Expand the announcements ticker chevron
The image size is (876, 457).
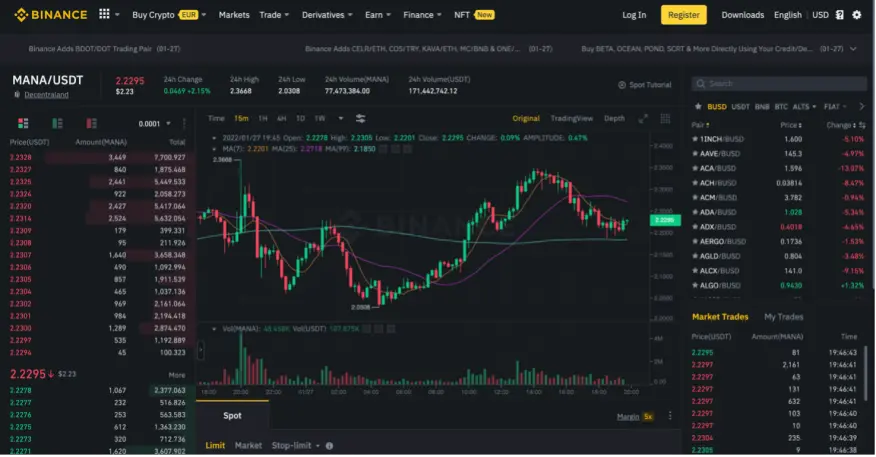tap(853, 49)
